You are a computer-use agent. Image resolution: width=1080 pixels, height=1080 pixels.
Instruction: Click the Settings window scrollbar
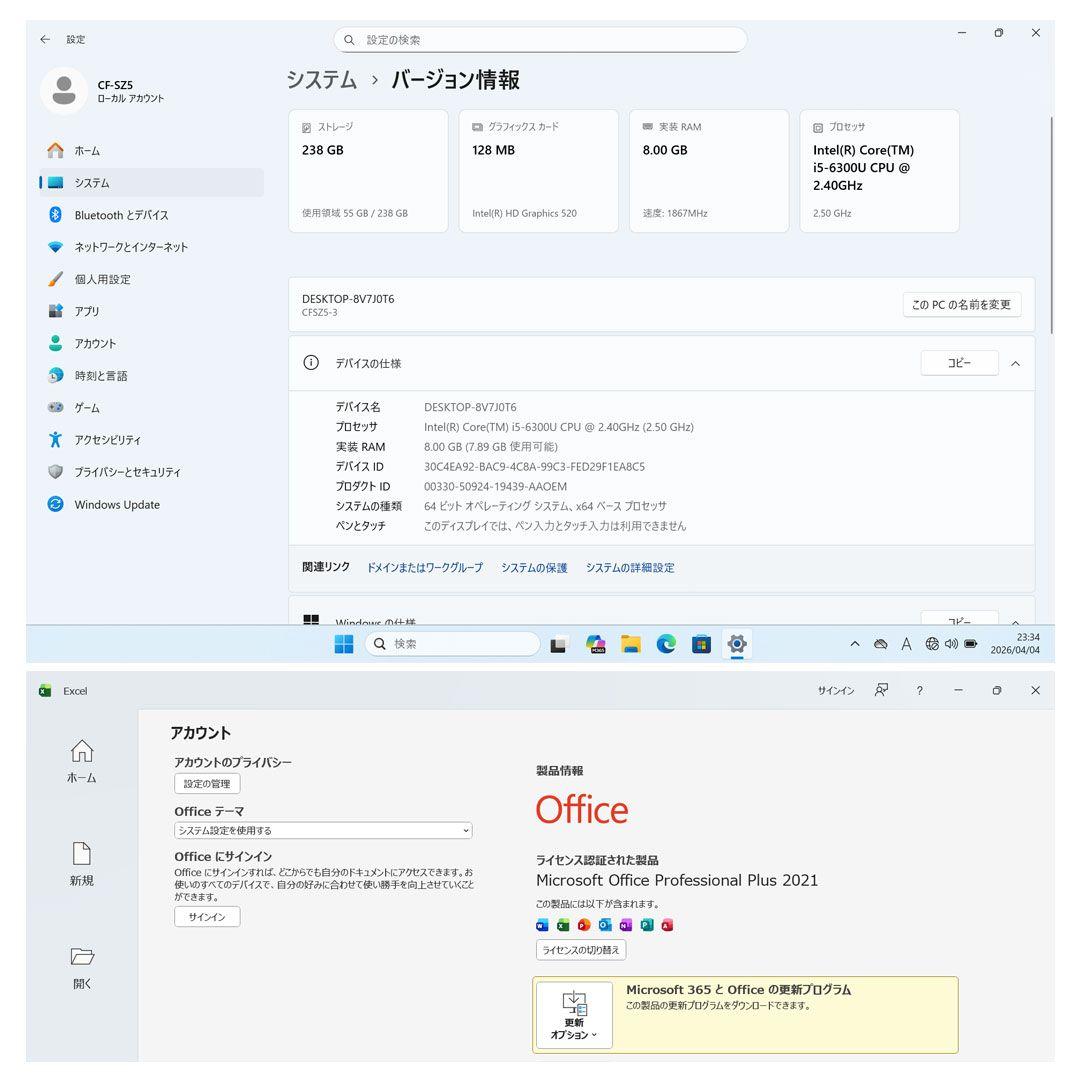pos(1051,226)
